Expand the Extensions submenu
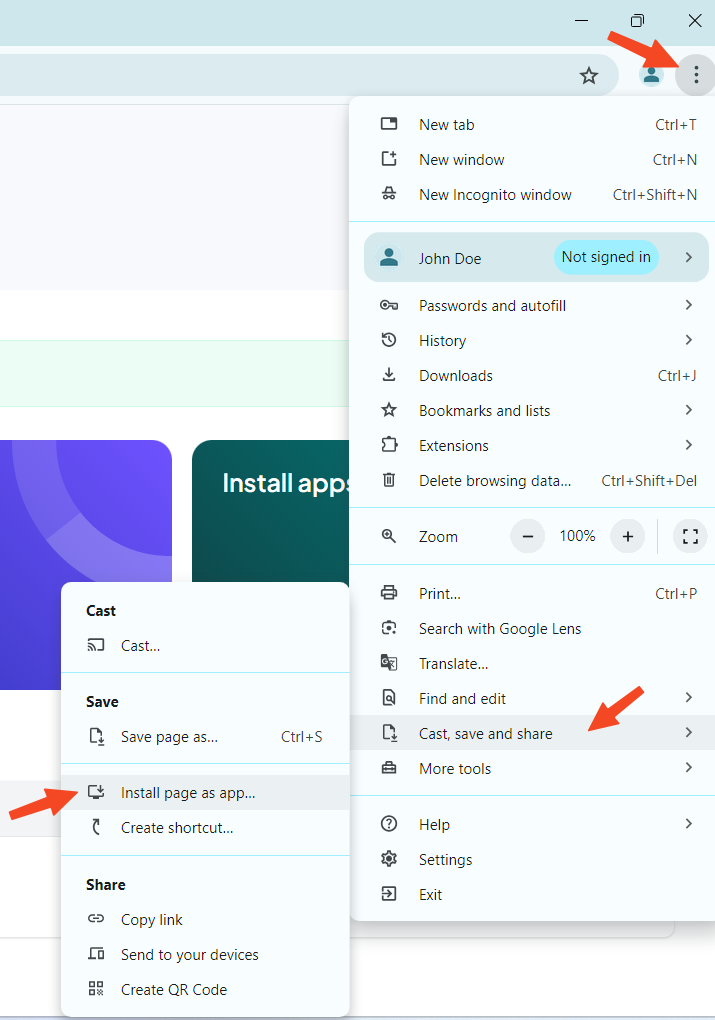Screen dimensions: 715x1020 (x=688, y=445)
